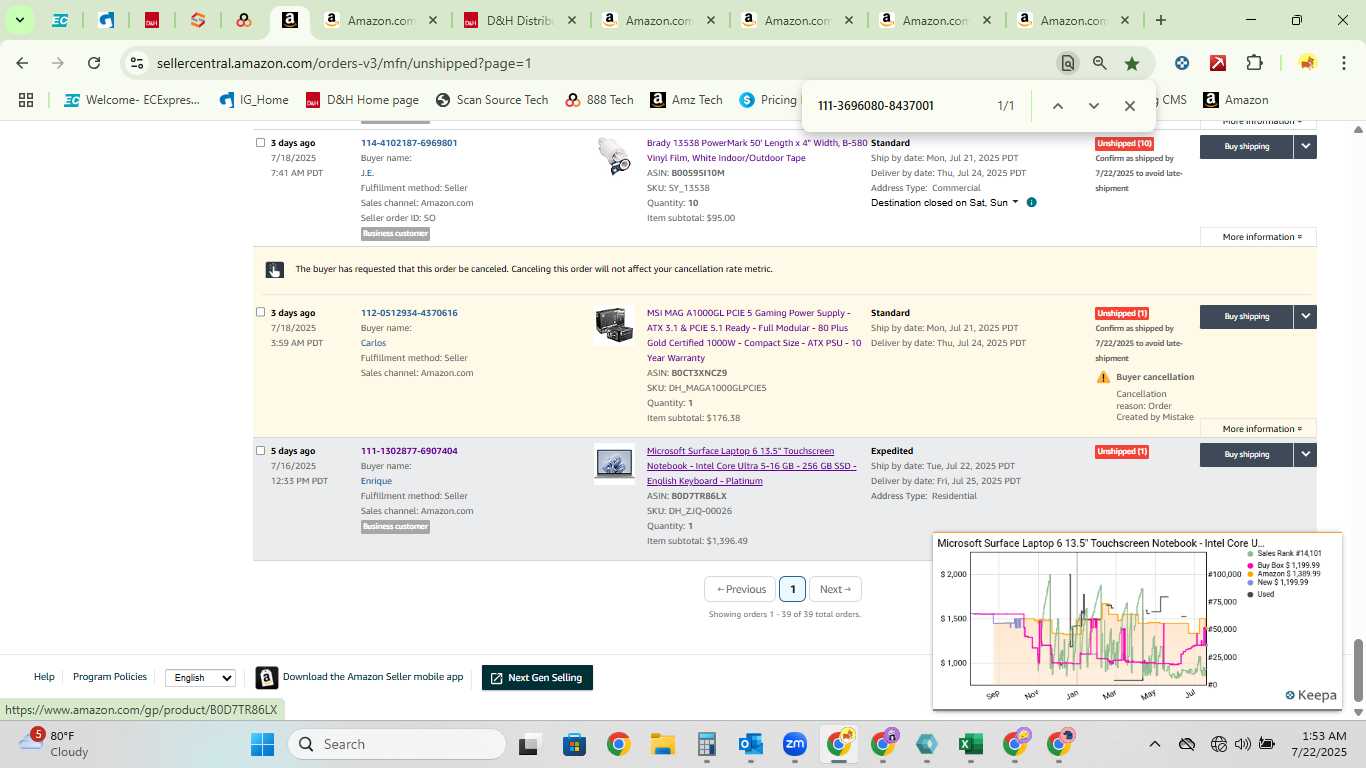Image resolution: width=1366 pixels, height=768 pixels.
Task: Switch to the pinned 888 tab
Action: pyautogui.click(x=243, y=20)
